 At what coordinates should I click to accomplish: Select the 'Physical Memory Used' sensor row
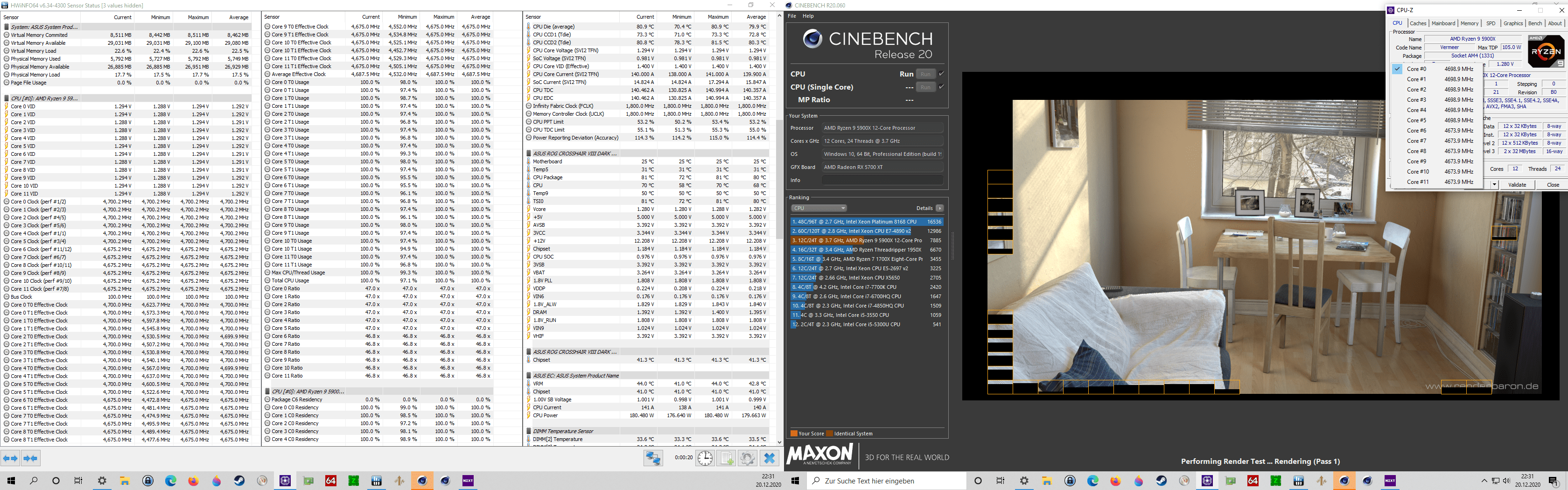[126, 59]
